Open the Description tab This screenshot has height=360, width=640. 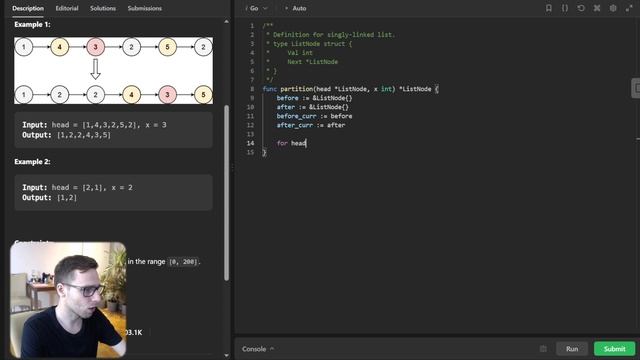click(x=28, y=8)
